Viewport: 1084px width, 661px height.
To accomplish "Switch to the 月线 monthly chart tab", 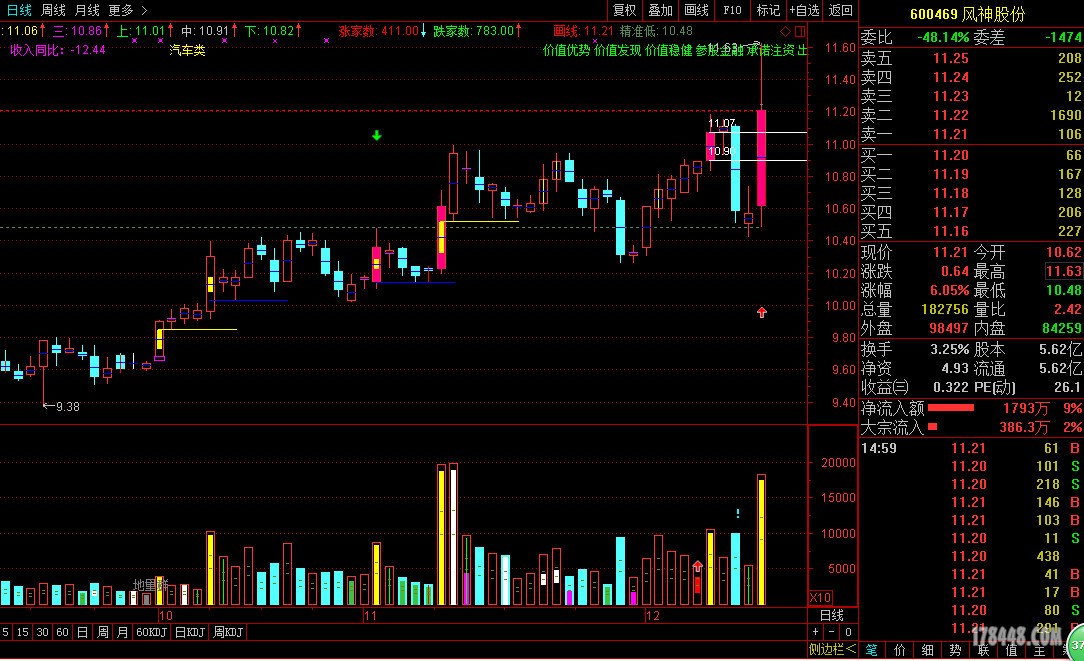I will [x=87, y=10].
